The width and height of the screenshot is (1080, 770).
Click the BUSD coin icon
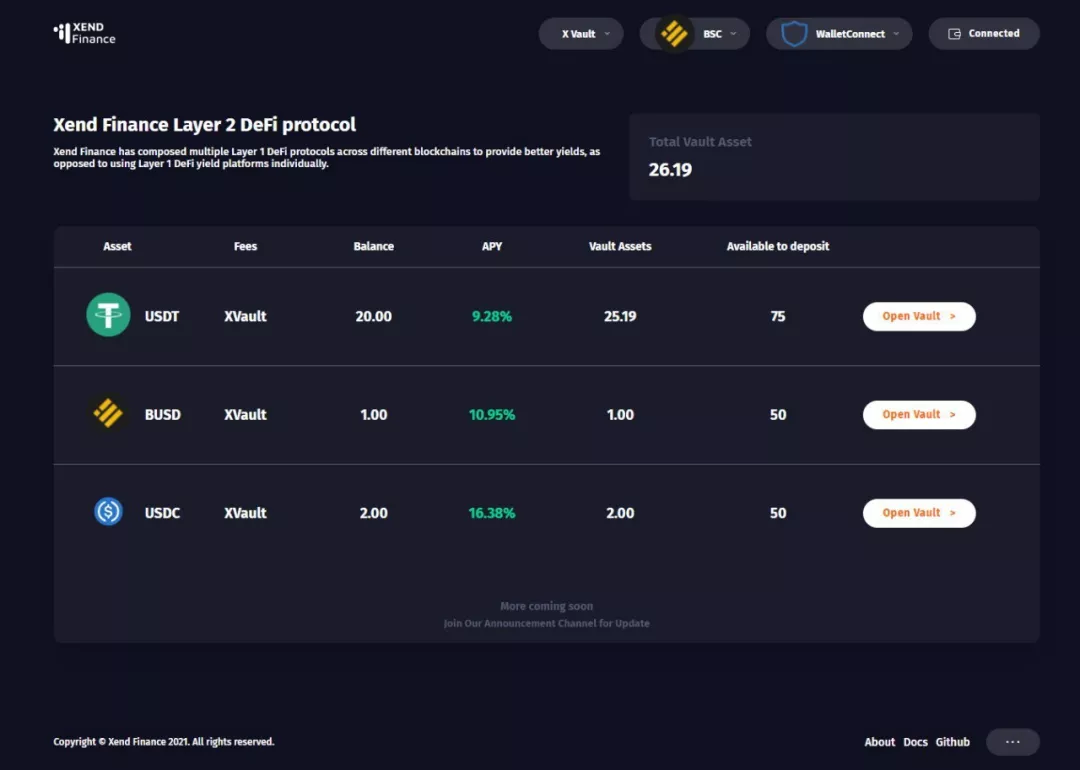(x=107, y=413)
